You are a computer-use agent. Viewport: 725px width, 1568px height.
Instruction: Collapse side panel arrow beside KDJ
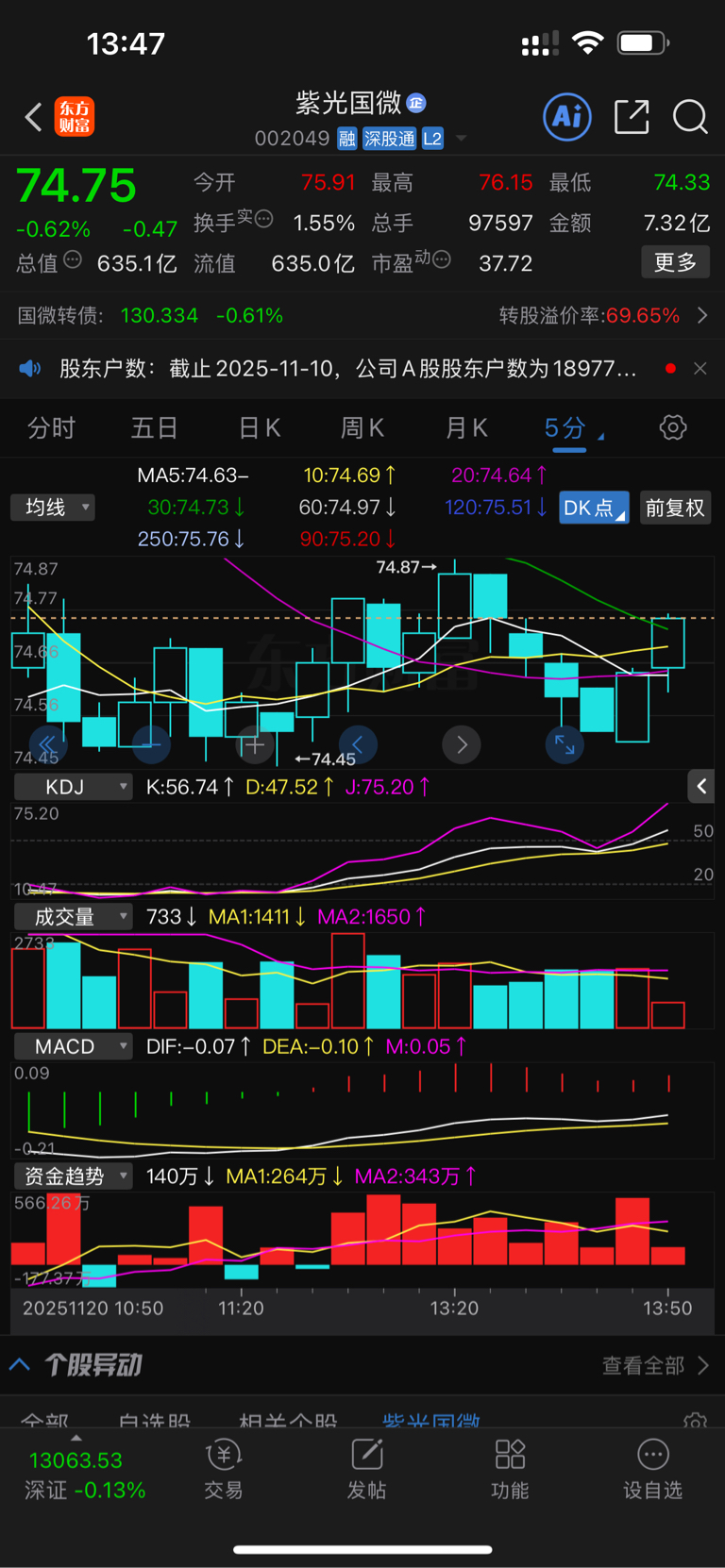point(701,786)
